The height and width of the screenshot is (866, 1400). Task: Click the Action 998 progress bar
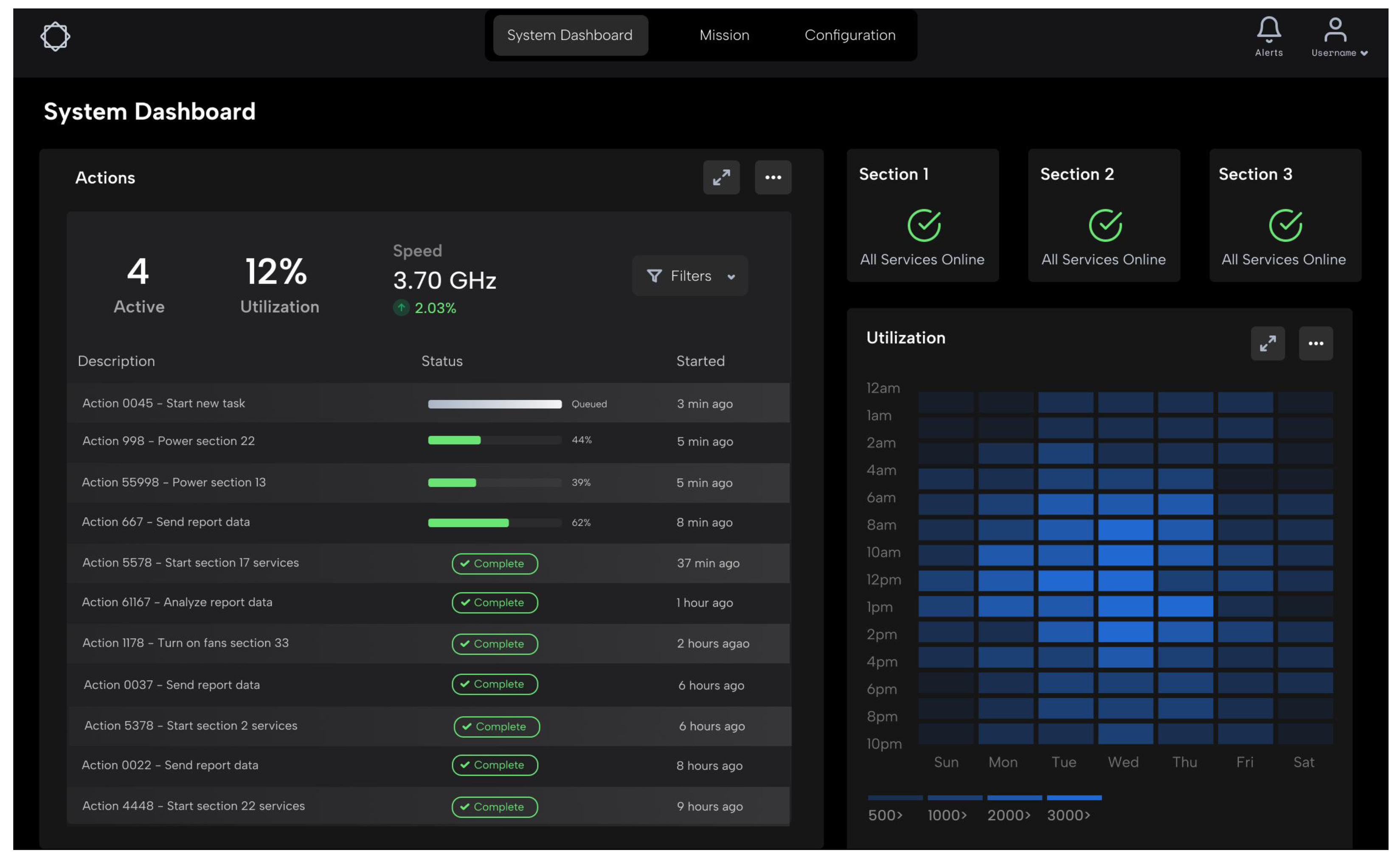pos(495,440)
